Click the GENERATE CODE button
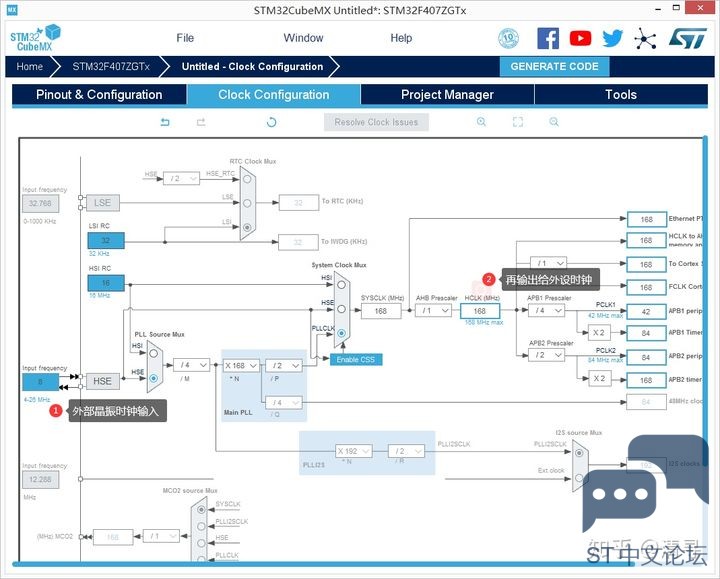 click(x=554, y=67)
